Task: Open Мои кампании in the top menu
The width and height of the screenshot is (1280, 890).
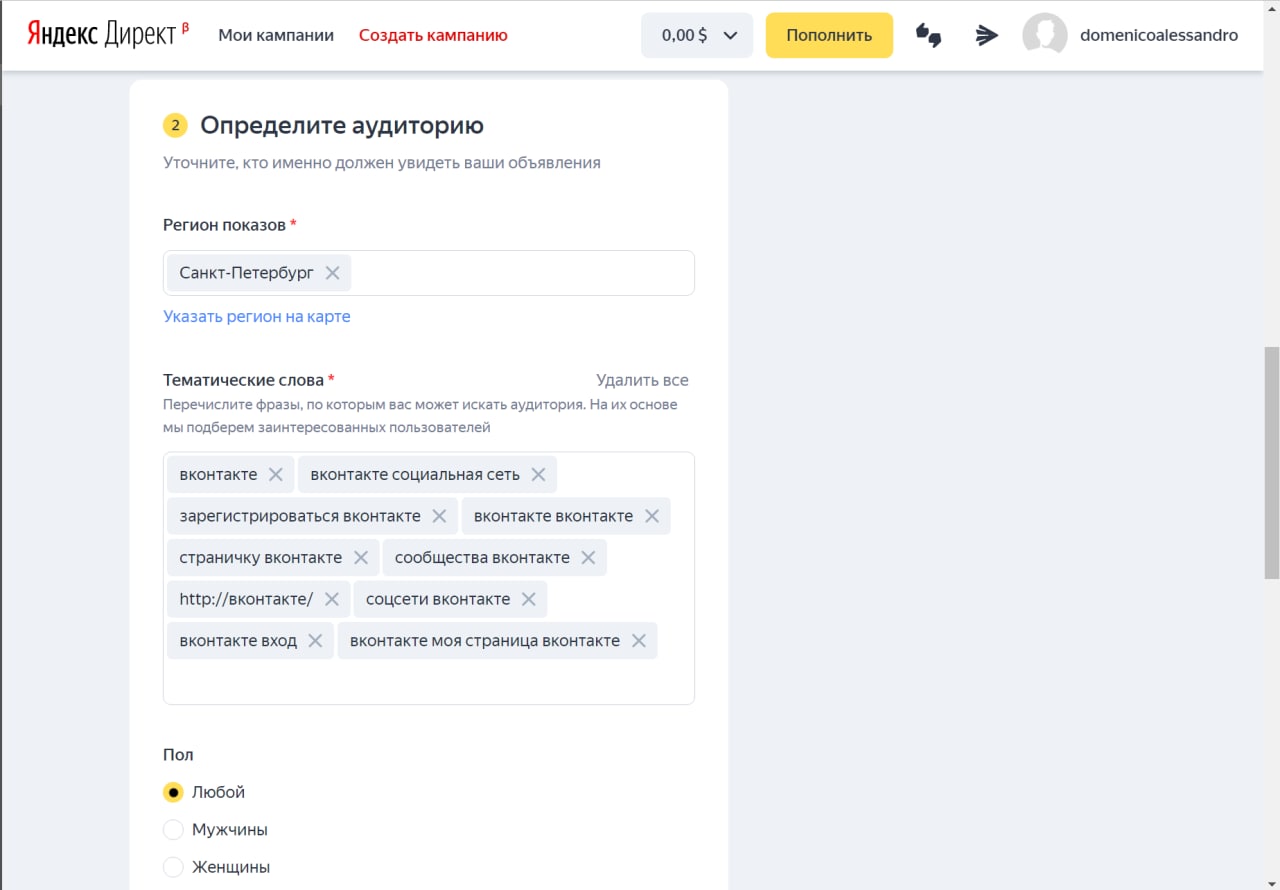Action: point(276,35)
